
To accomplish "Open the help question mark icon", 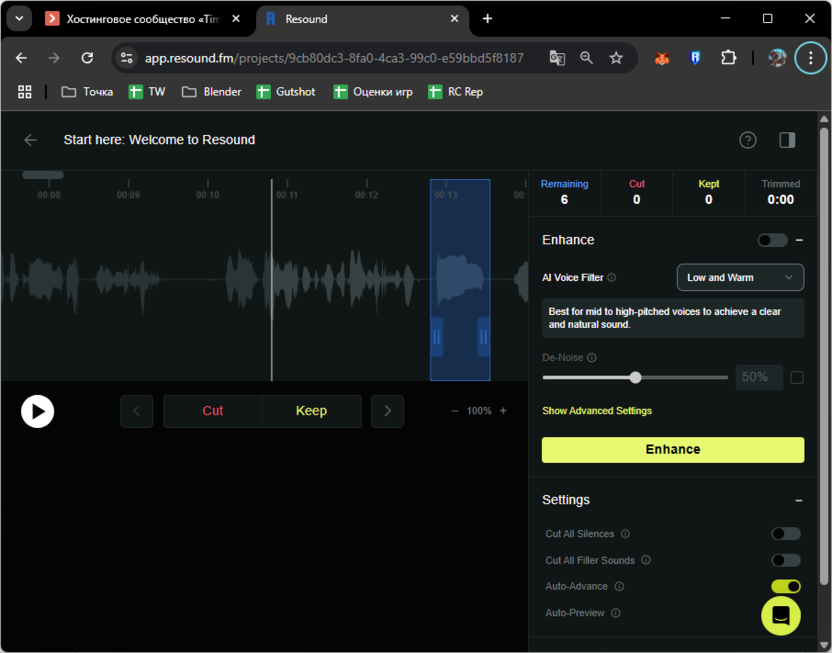I will [748, 140].
